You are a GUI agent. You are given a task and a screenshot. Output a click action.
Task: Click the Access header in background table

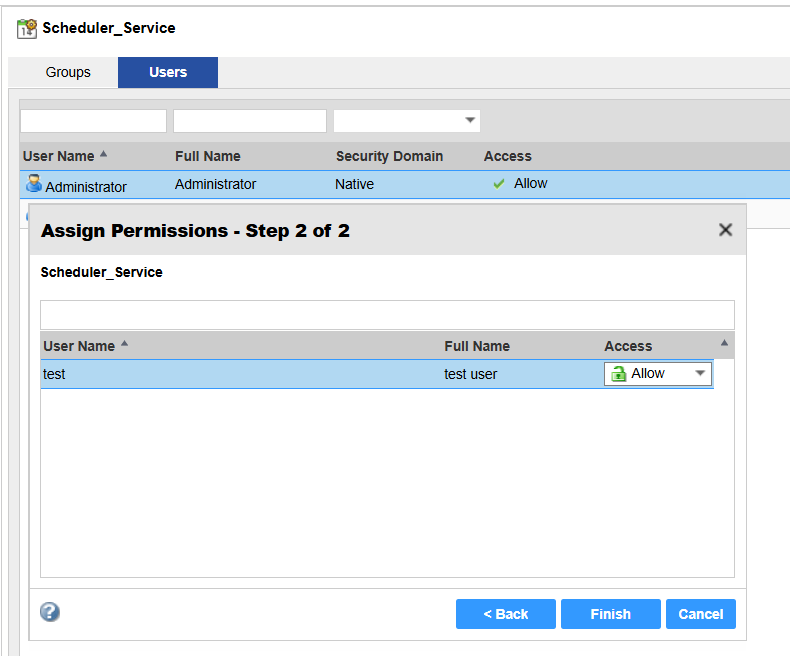507,156
